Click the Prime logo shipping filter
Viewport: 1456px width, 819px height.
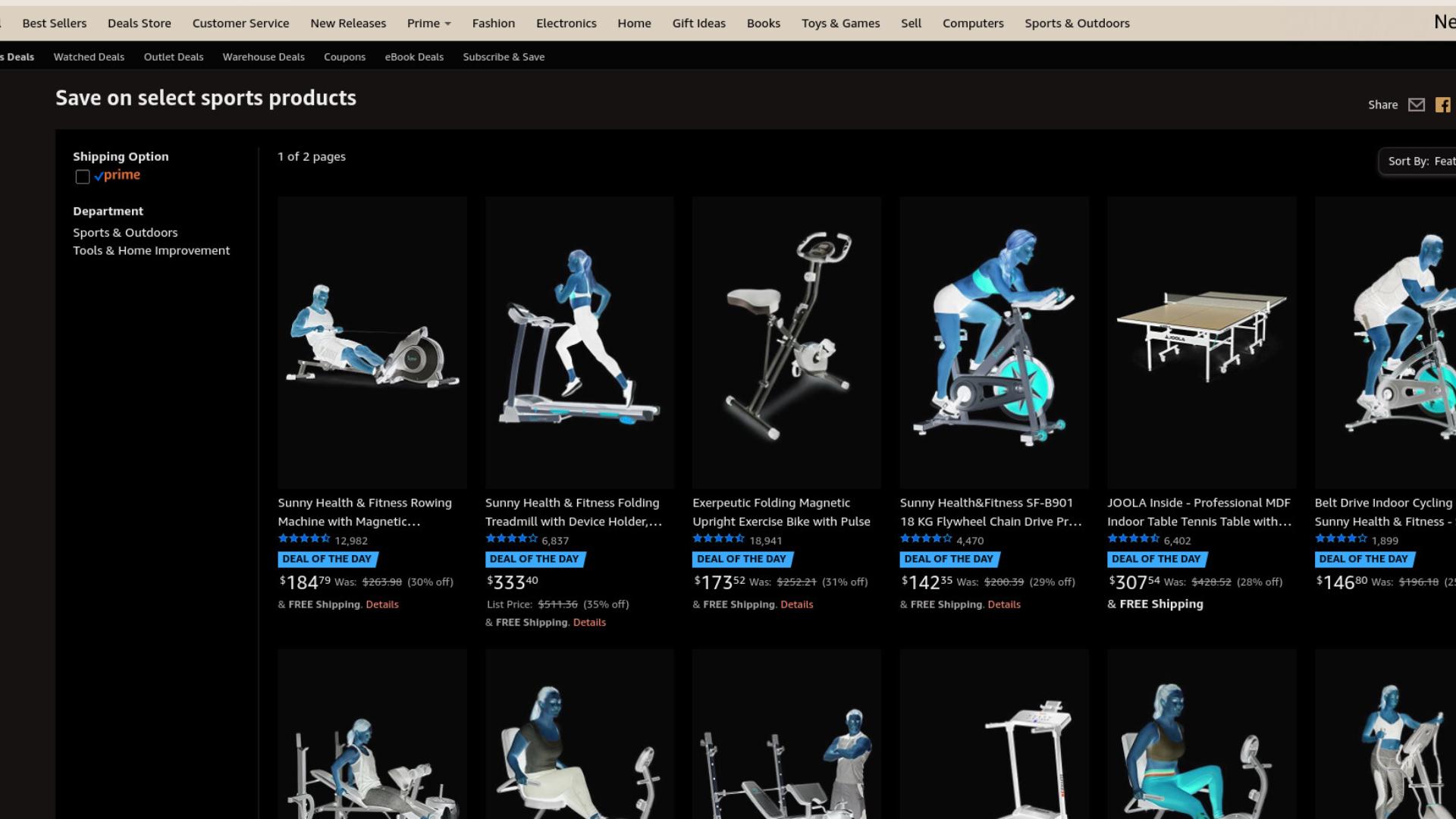click(x=118, y=175)
